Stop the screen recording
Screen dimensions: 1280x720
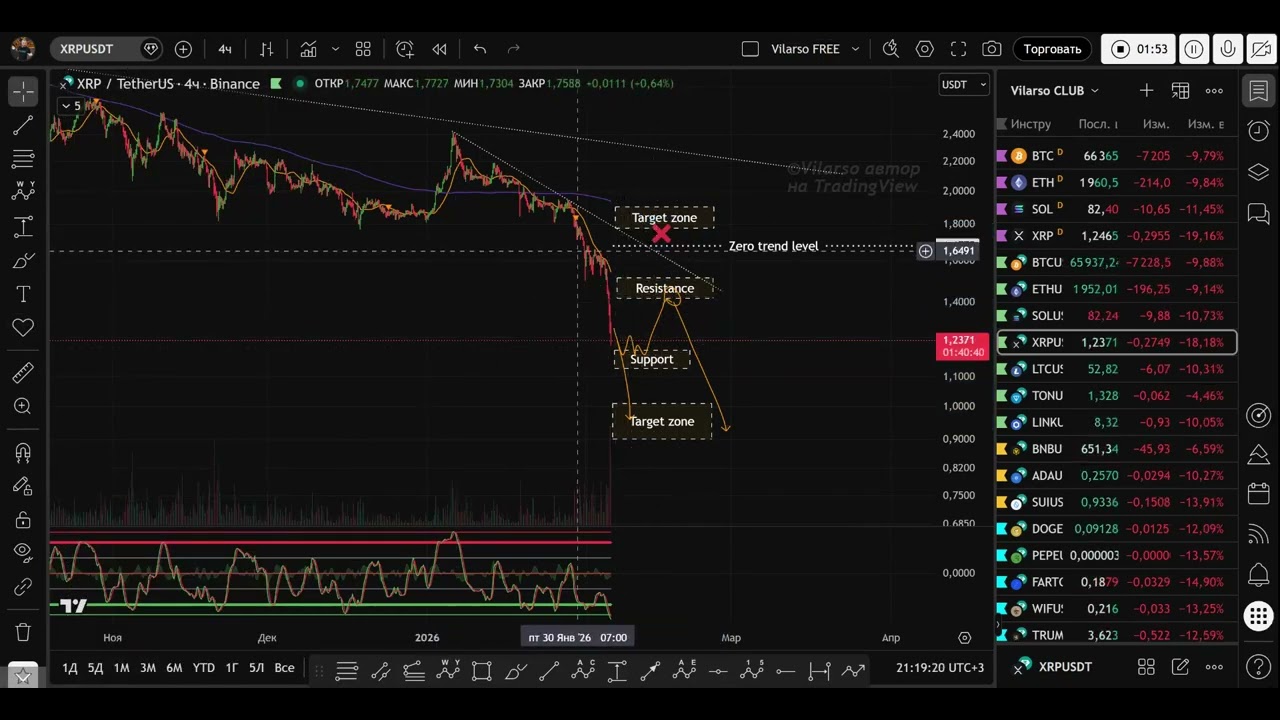click(1121, 49)
